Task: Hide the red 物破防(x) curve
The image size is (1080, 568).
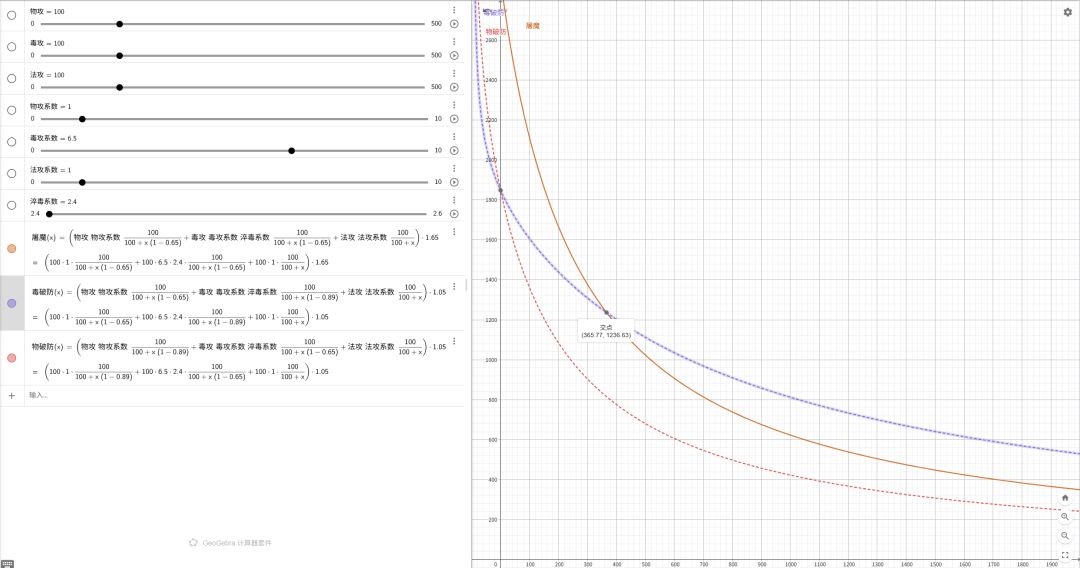Action: point(12,358)
